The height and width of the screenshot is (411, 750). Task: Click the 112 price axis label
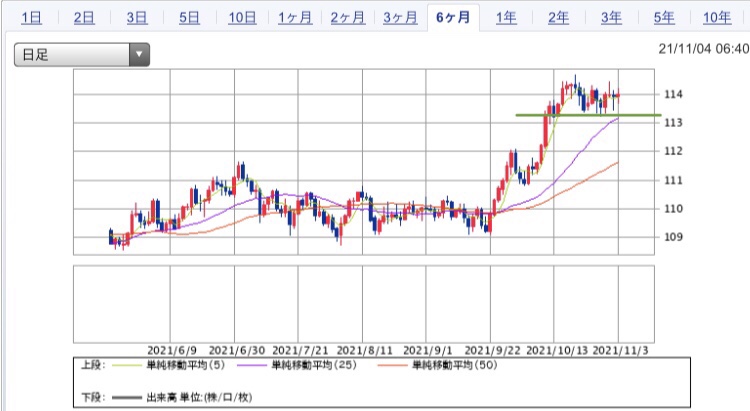673,151
